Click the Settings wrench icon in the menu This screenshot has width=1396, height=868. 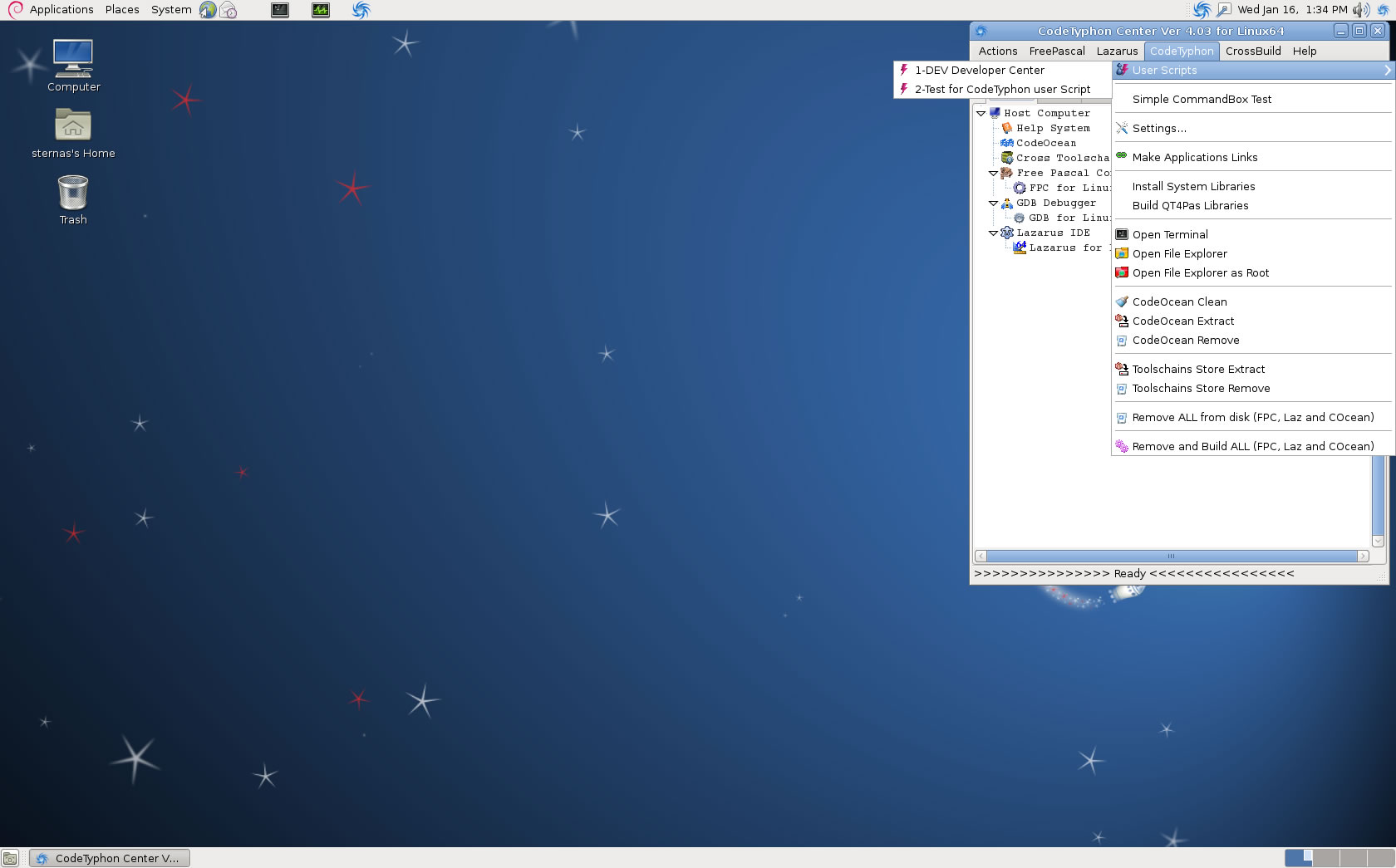pos(1122,128)
